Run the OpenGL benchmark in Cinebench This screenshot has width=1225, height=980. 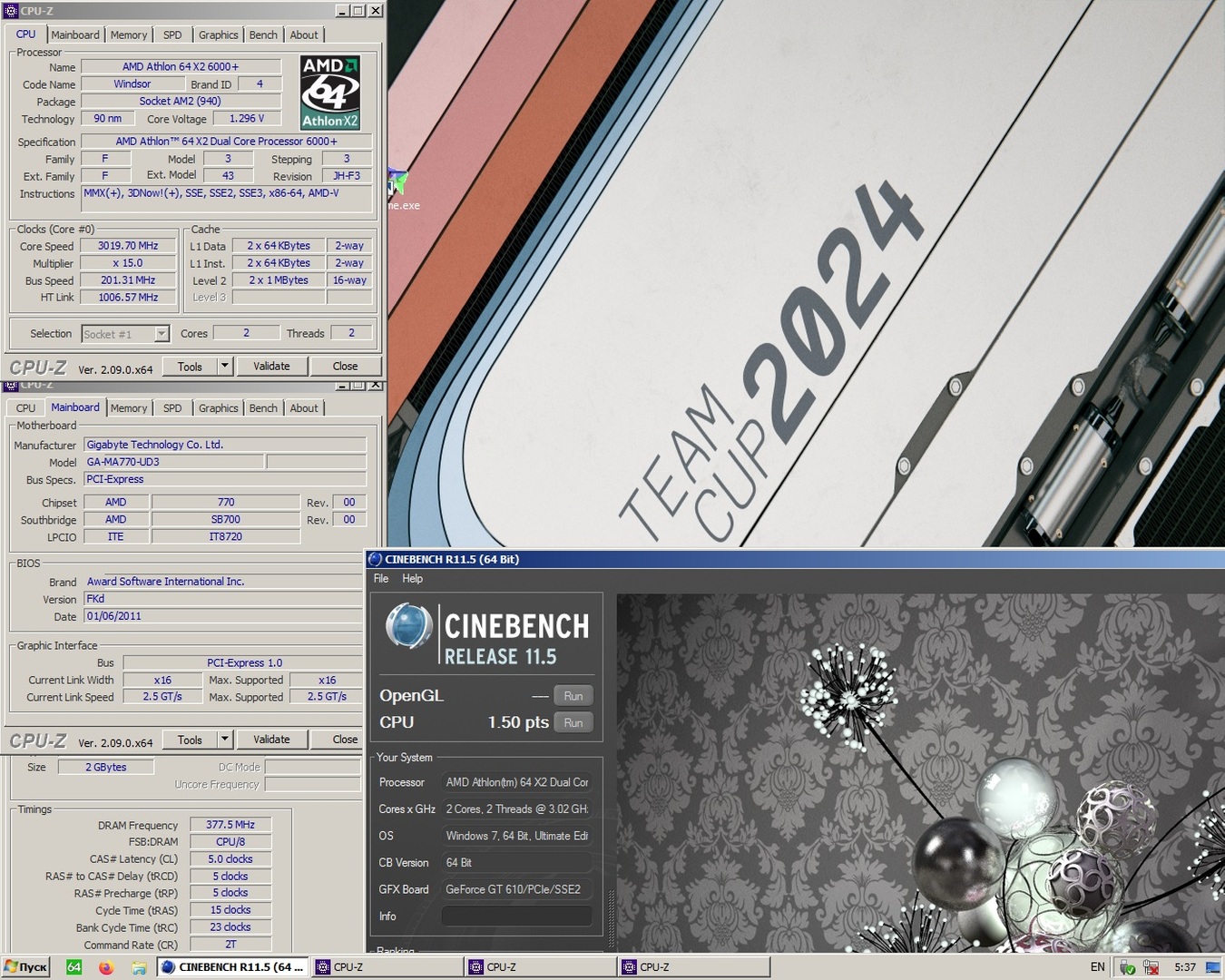(573, 696)
